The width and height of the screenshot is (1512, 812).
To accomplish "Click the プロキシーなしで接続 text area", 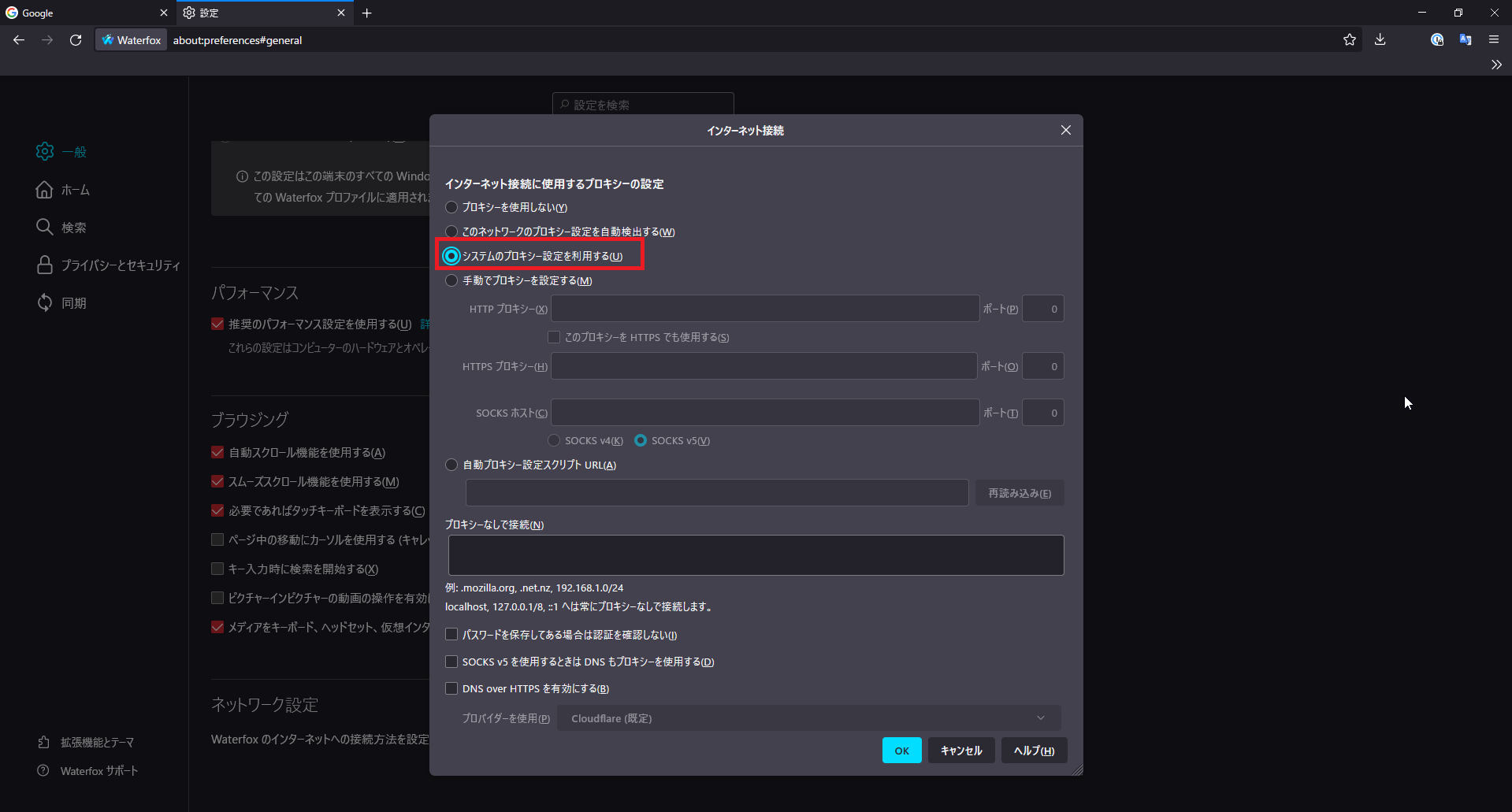I will [756, 555].
